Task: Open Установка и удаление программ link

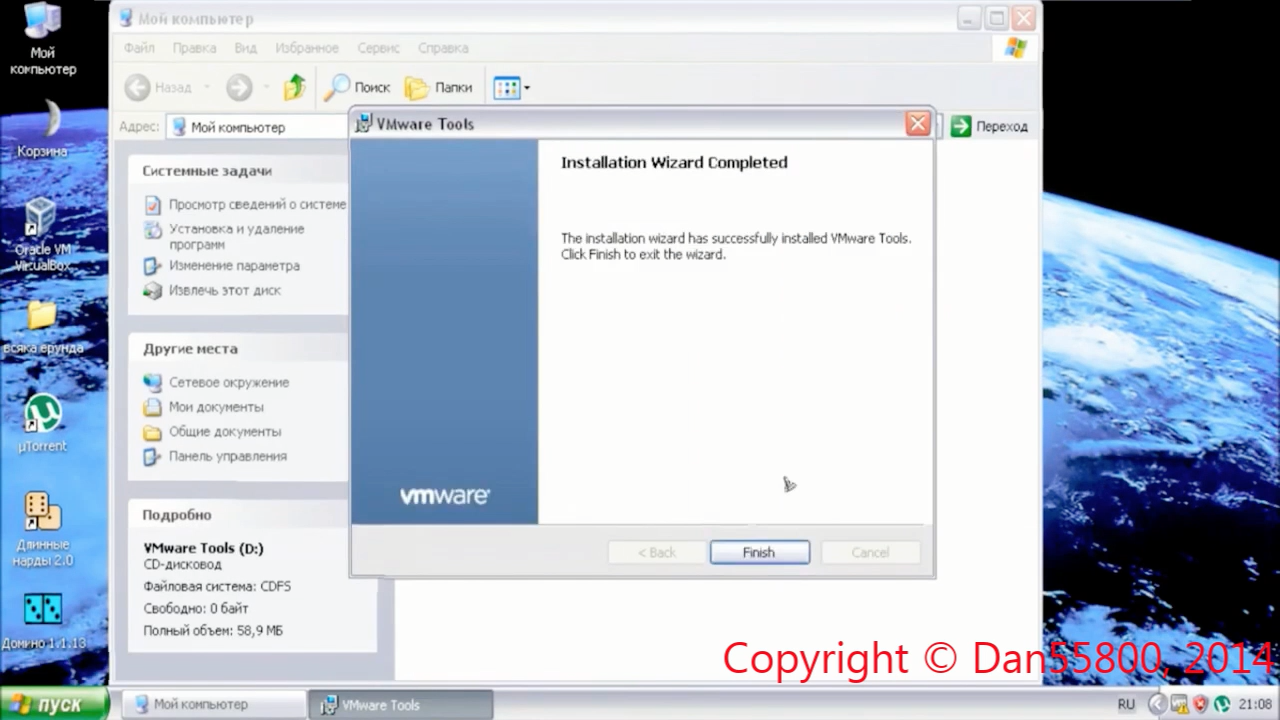Action: [237, 236]
